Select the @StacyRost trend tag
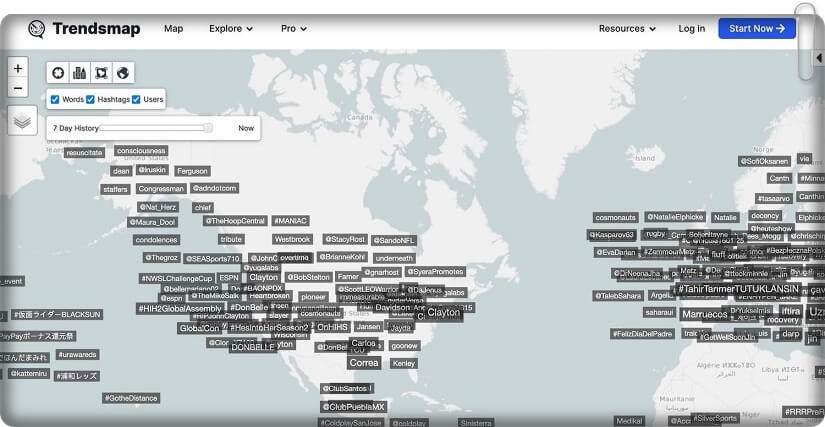825x427 pixels. click(x=345, y=239)
